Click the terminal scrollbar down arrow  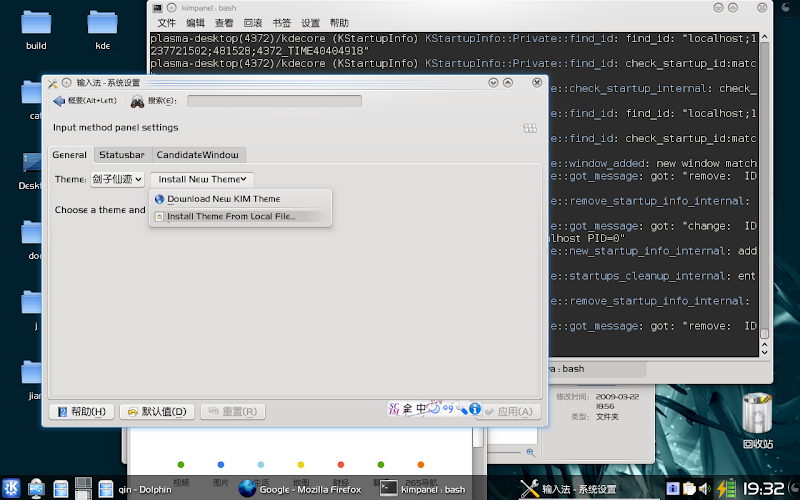764,351
